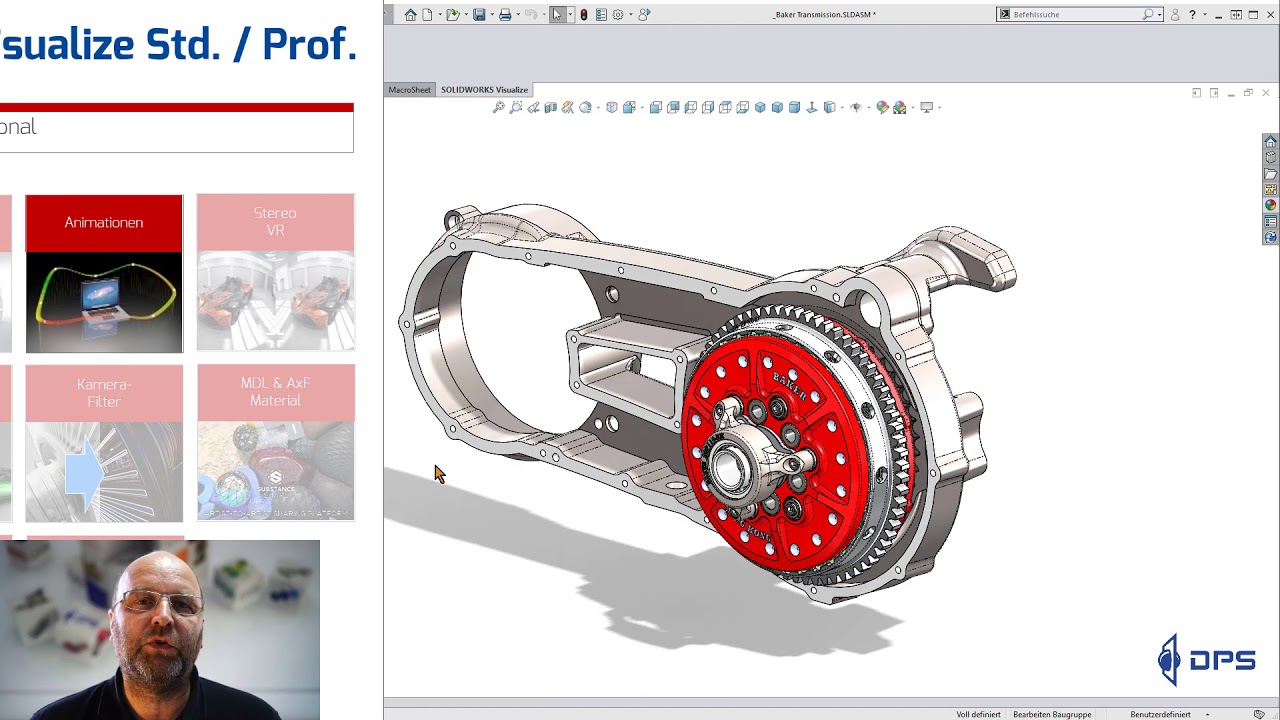The width and height of the screenshot is (1280, 720).
Task: Click the Kamera-Filter tile
Action: [x=104, y=443]
